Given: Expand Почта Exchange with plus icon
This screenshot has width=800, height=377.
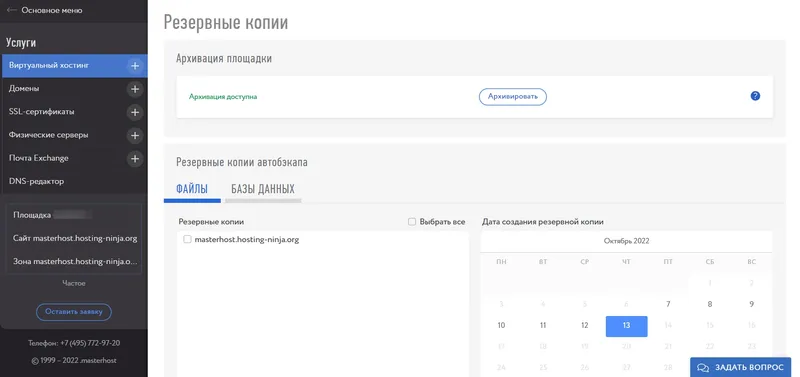Looking at the screenshot, I should tap(135, 159).
